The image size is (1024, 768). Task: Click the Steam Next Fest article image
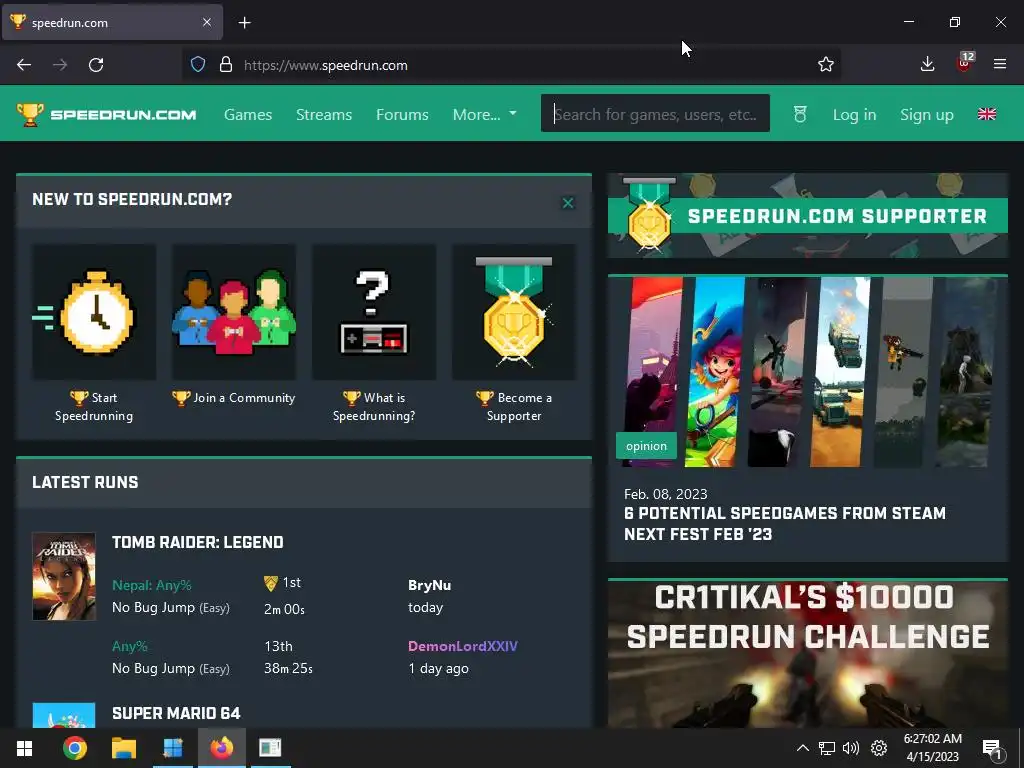808,372
